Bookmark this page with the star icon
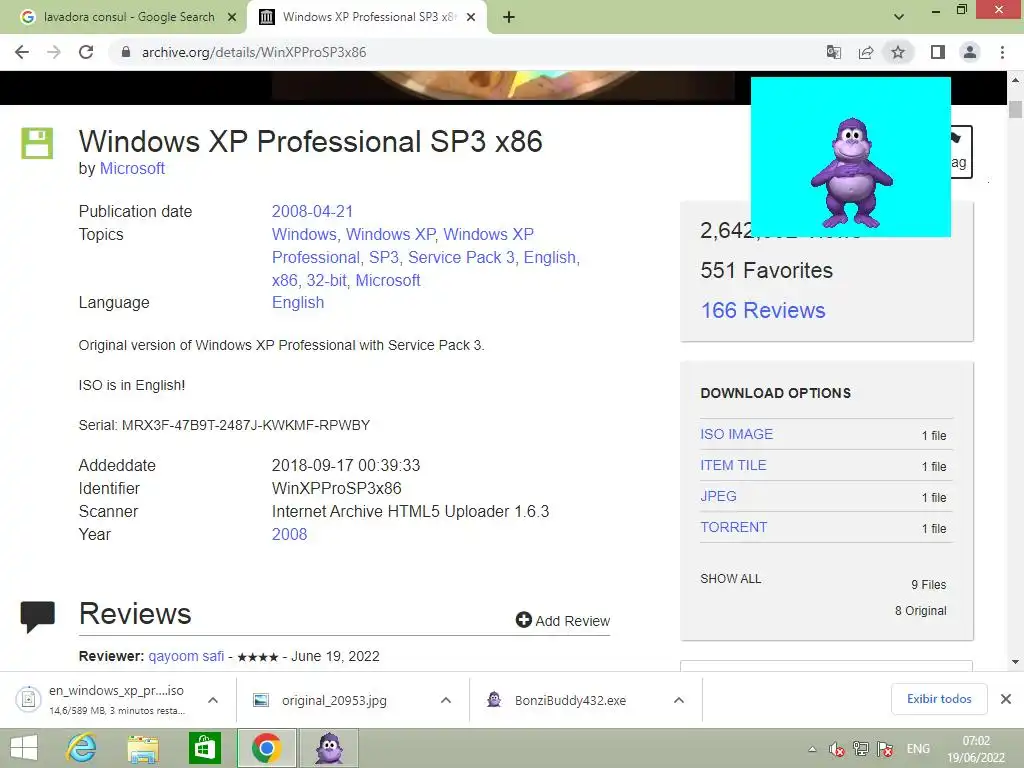The image size is (1024, 768). coord(898,52)
